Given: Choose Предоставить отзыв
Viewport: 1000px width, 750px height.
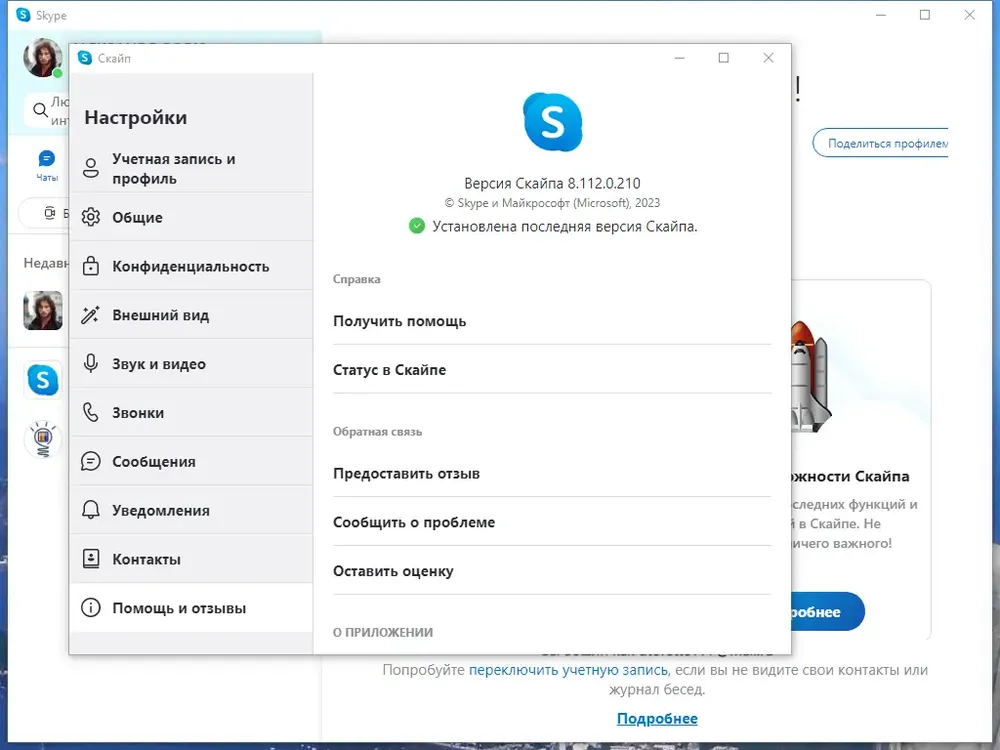Looking at the screenshot, I should (x=552, y=473).
